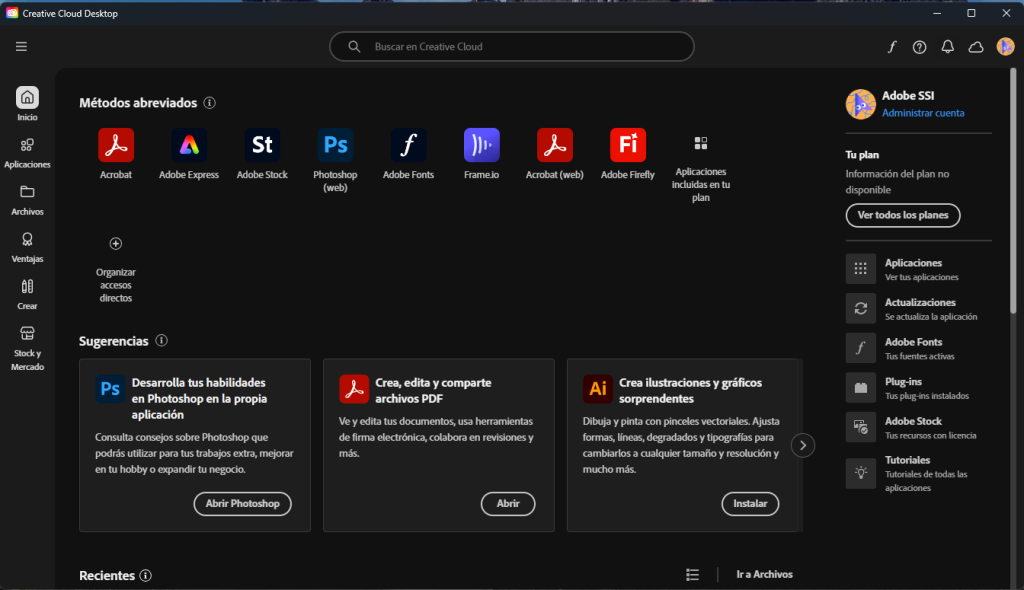Open the Frame.io shortcut

481,146
